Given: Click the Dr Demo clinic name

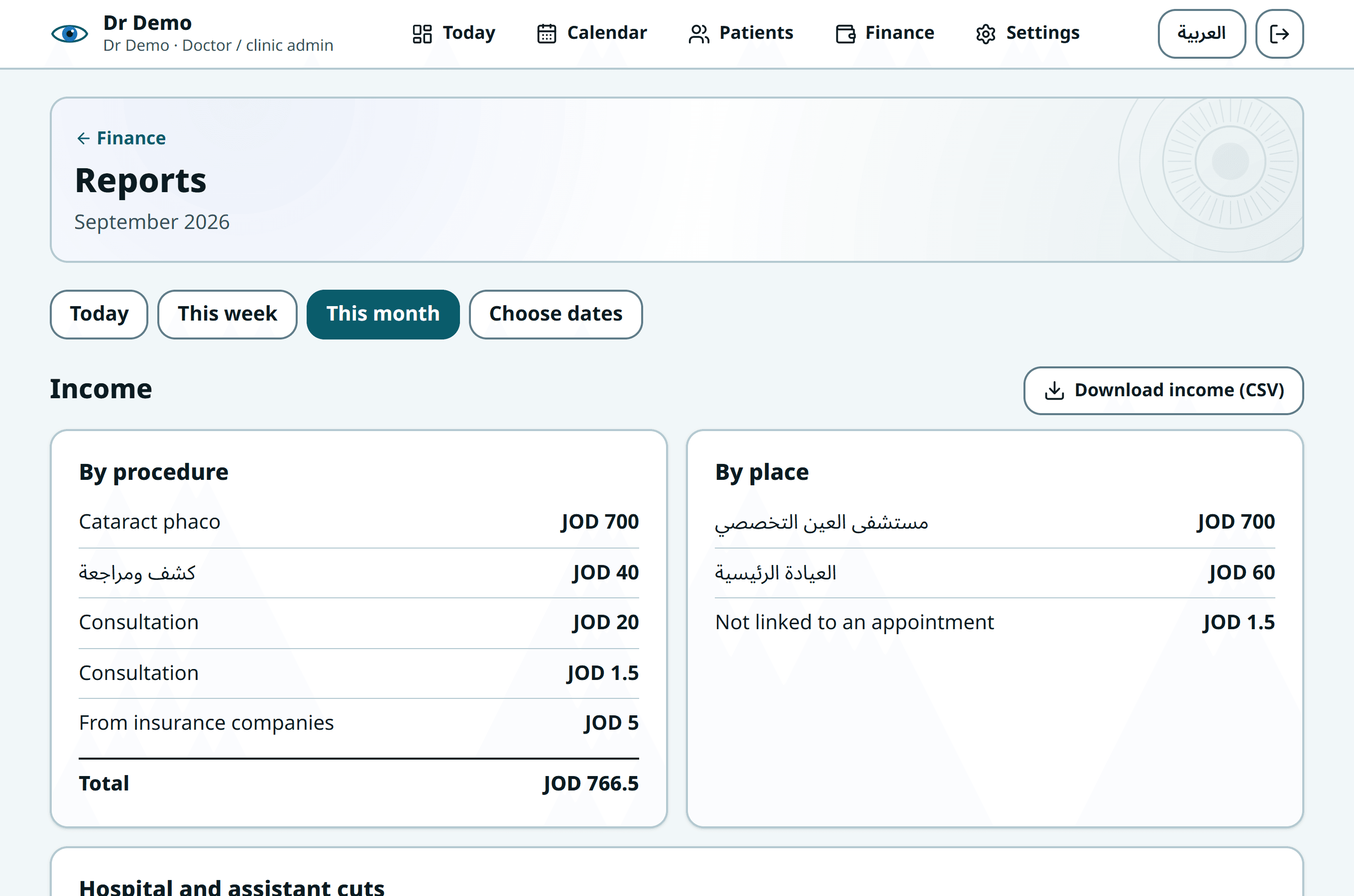Looking at the screenshot, I should coord(147,23).
